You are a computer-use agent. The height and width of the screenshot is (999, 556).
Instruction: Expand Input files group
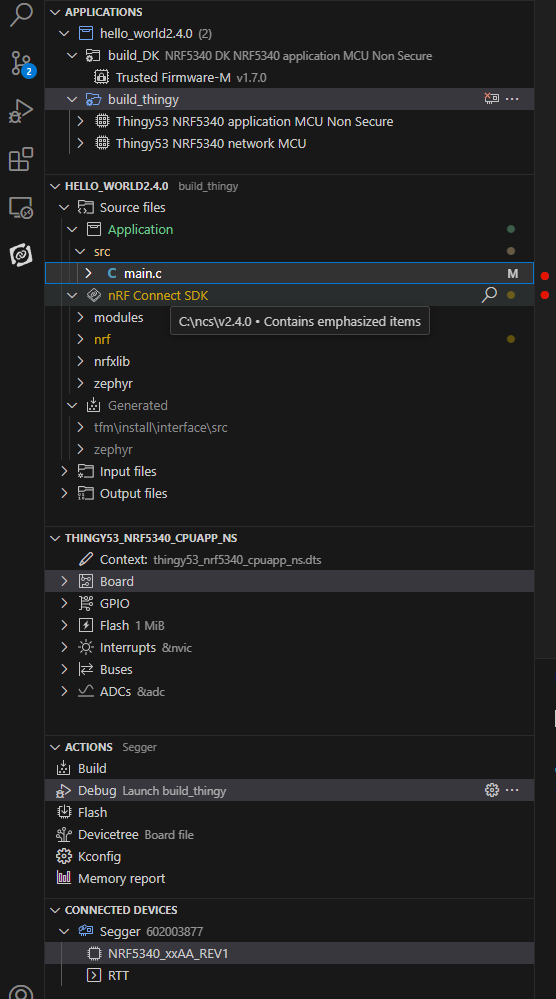coord(64,471)
